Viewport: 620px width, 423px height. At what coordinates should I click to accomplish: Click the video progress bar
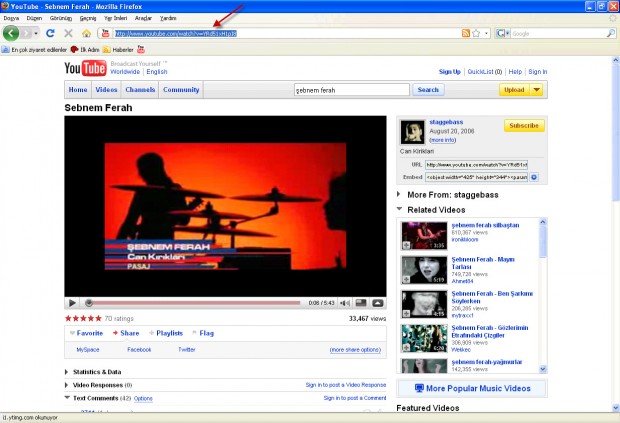193,303
